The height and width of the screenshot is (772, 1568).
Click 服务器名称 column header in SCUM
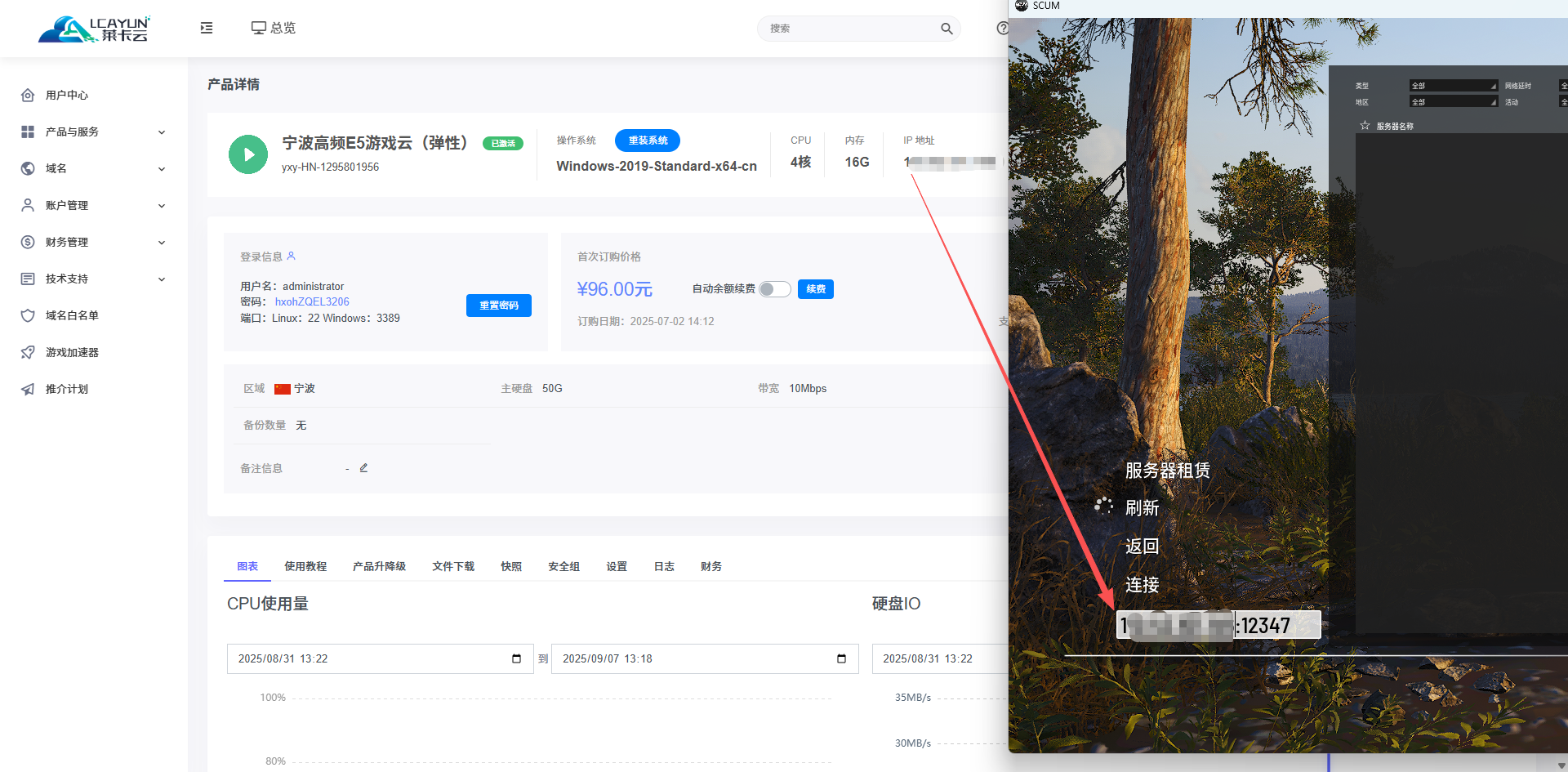coord(1395,127)
